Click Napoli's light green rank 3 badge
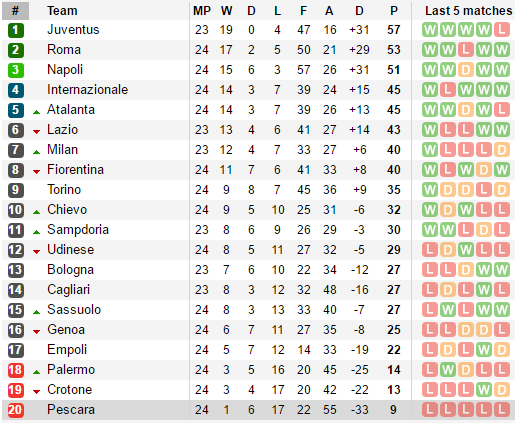515x423 pixels. pos(16,70)
